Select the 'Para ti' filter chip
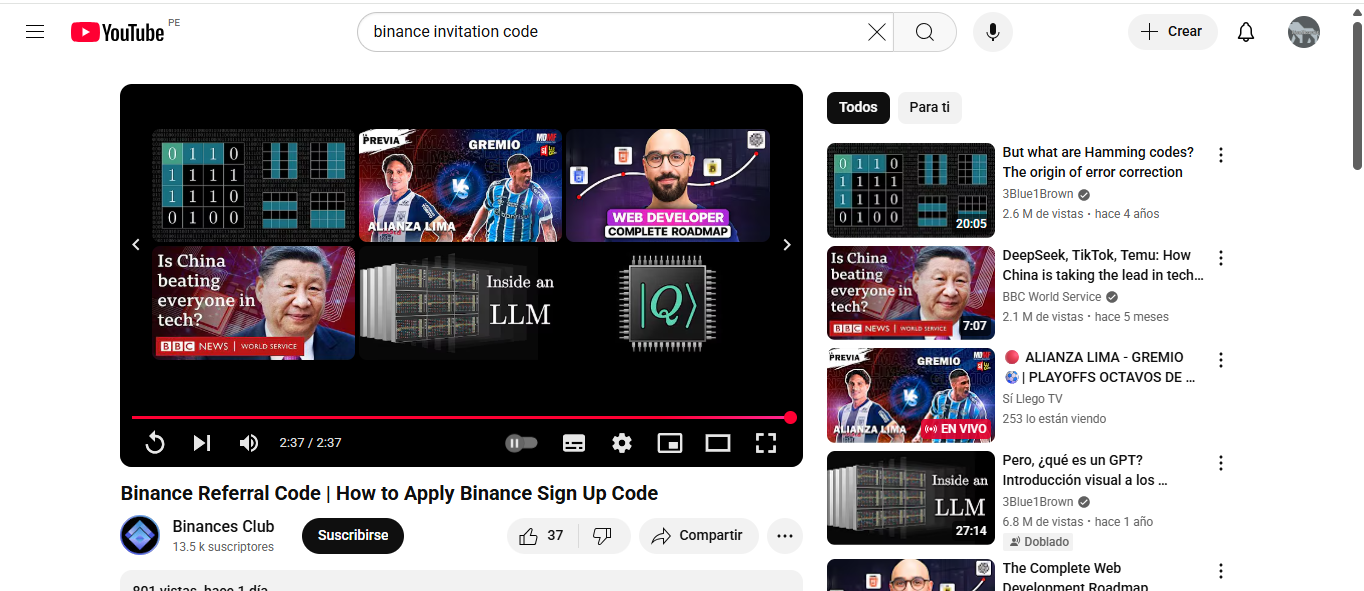Image resolution: width=1364 pixels, height=591 pixels. pos(930,107)
